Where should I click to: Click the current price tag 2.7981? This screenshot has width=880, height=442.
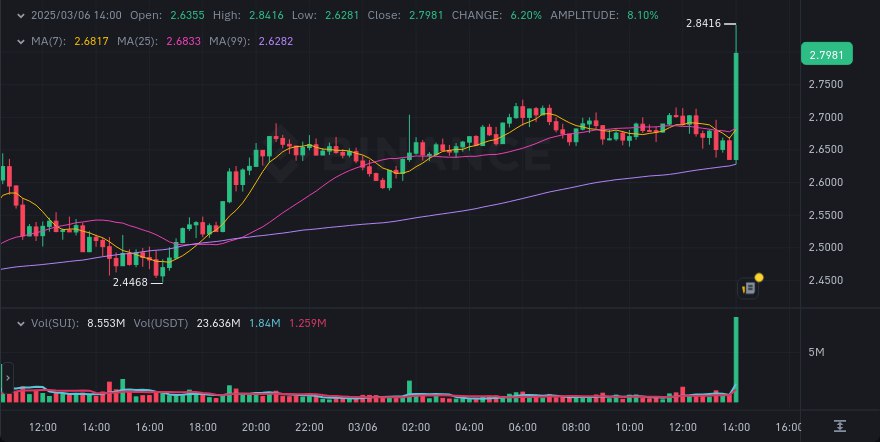point(827,54)
